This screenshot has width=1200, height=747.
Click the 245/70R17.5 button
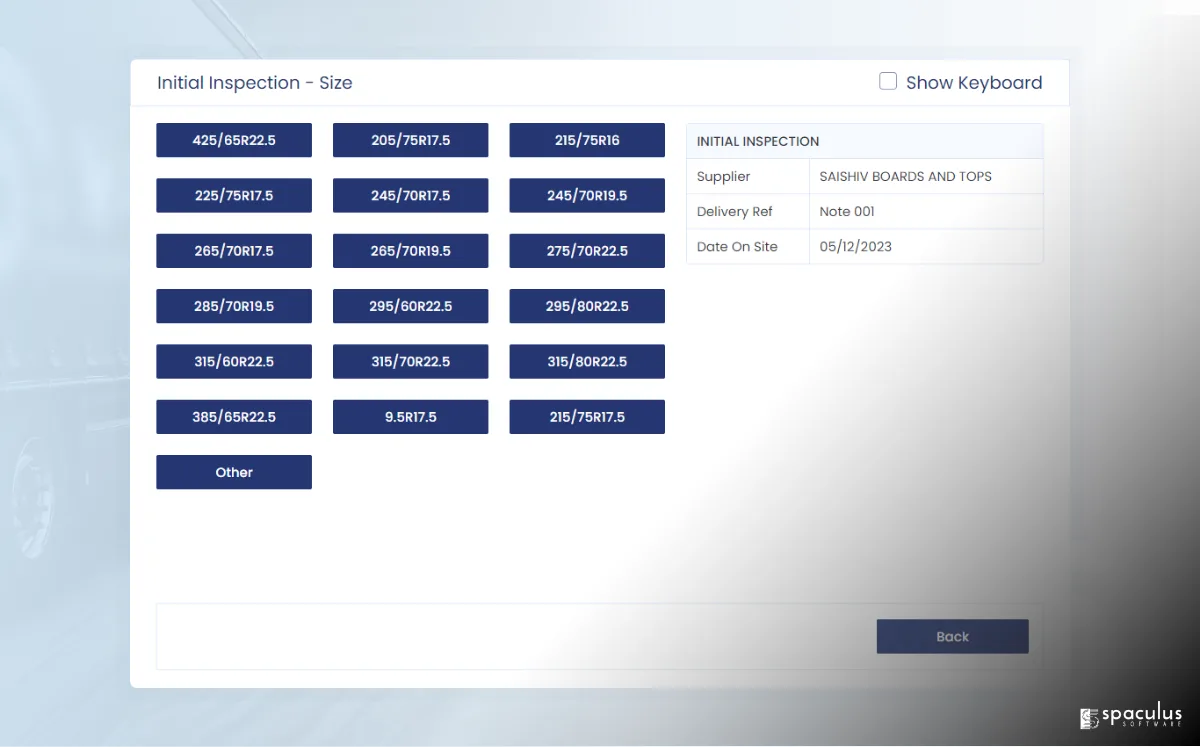[x=410, y=196]
